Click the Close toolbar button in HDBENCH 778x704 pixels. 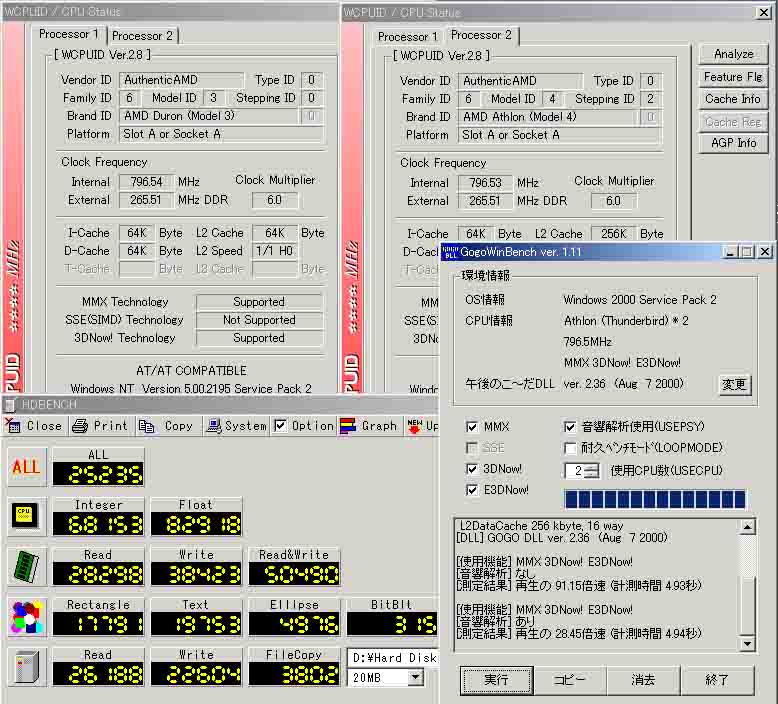(34, 426)
